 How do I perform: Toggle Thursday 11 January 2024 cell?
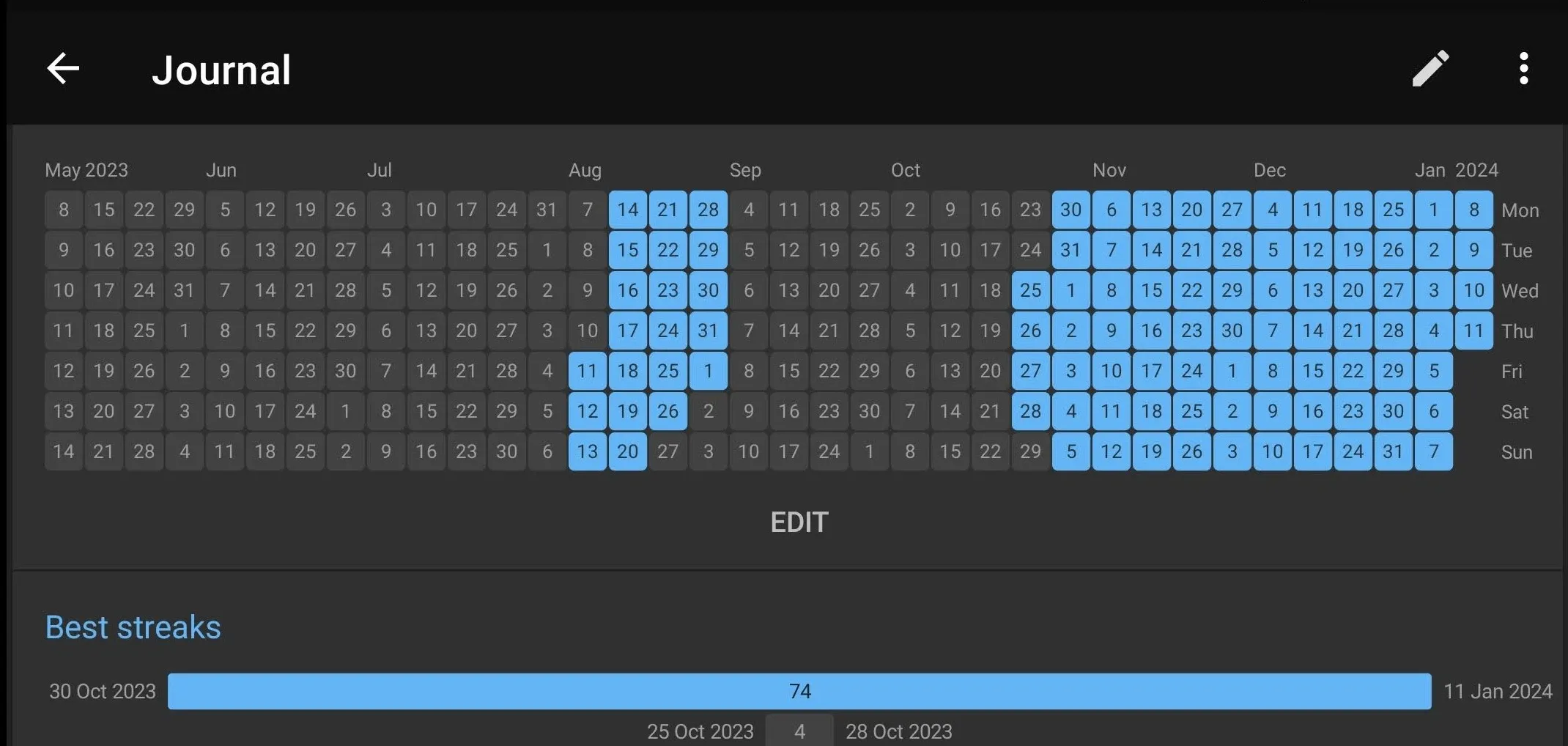(x=1473, y=331)
